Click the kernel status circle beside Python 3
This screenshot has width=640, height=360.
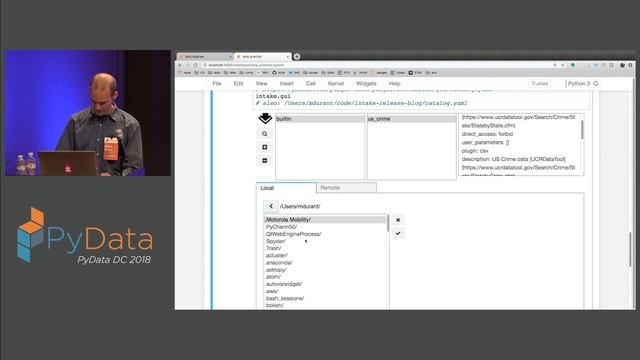pos(596,84)
